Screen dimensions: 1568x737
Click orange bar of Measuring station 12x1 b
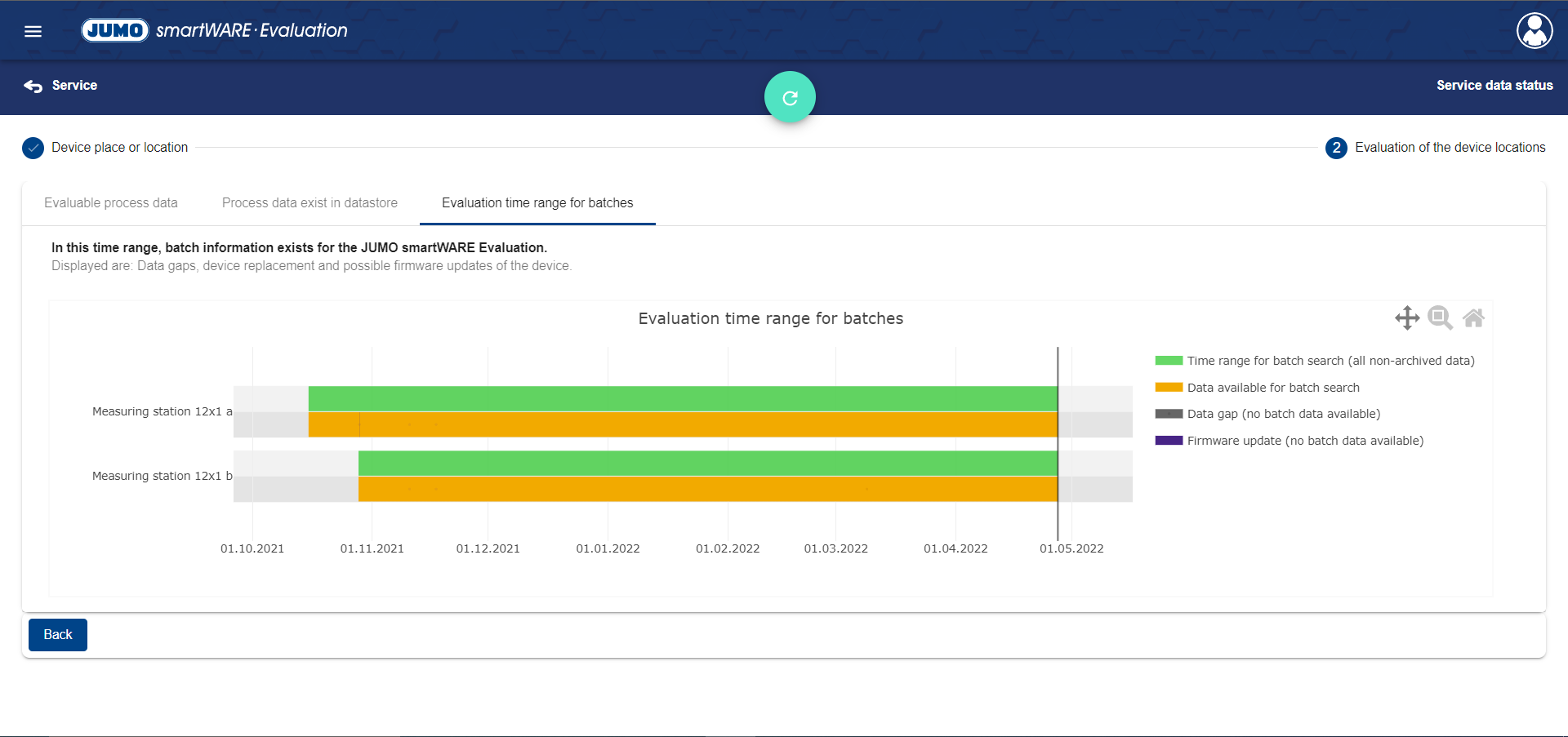(707, 489)
